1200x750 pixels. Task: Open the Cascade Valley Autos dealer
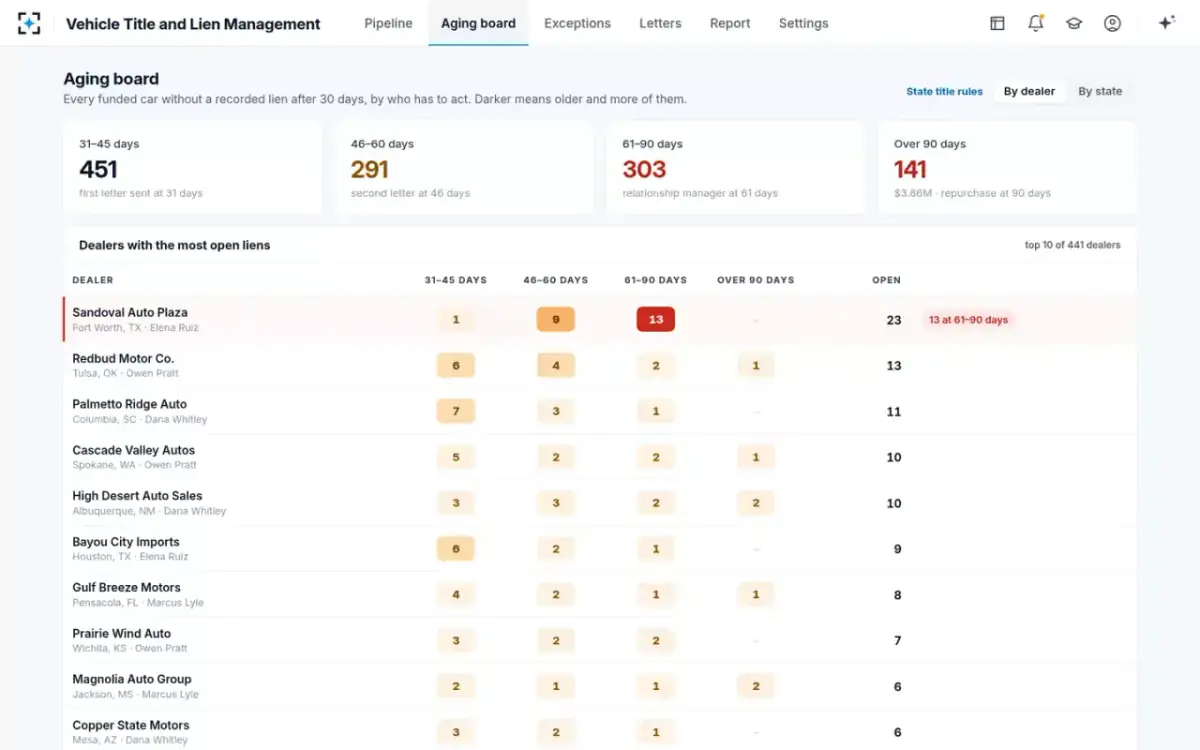134,450
